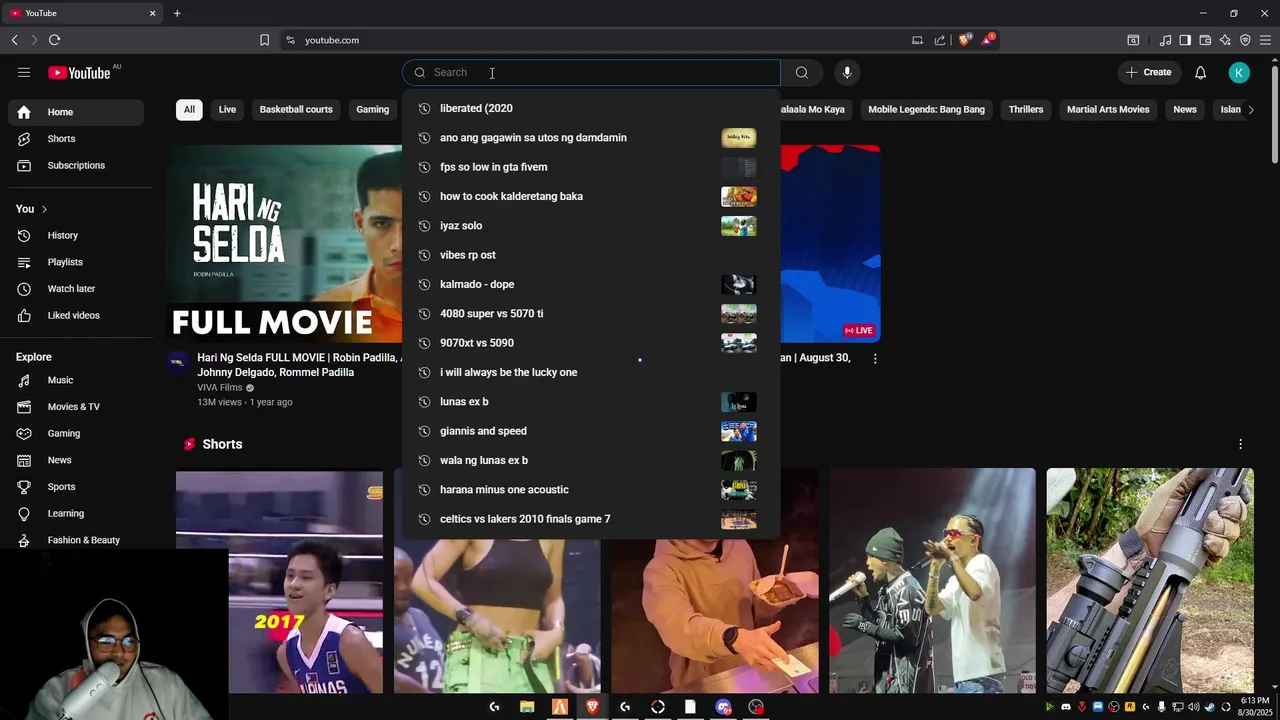Open History in sidebar
1280x720 pixels.
78,235
